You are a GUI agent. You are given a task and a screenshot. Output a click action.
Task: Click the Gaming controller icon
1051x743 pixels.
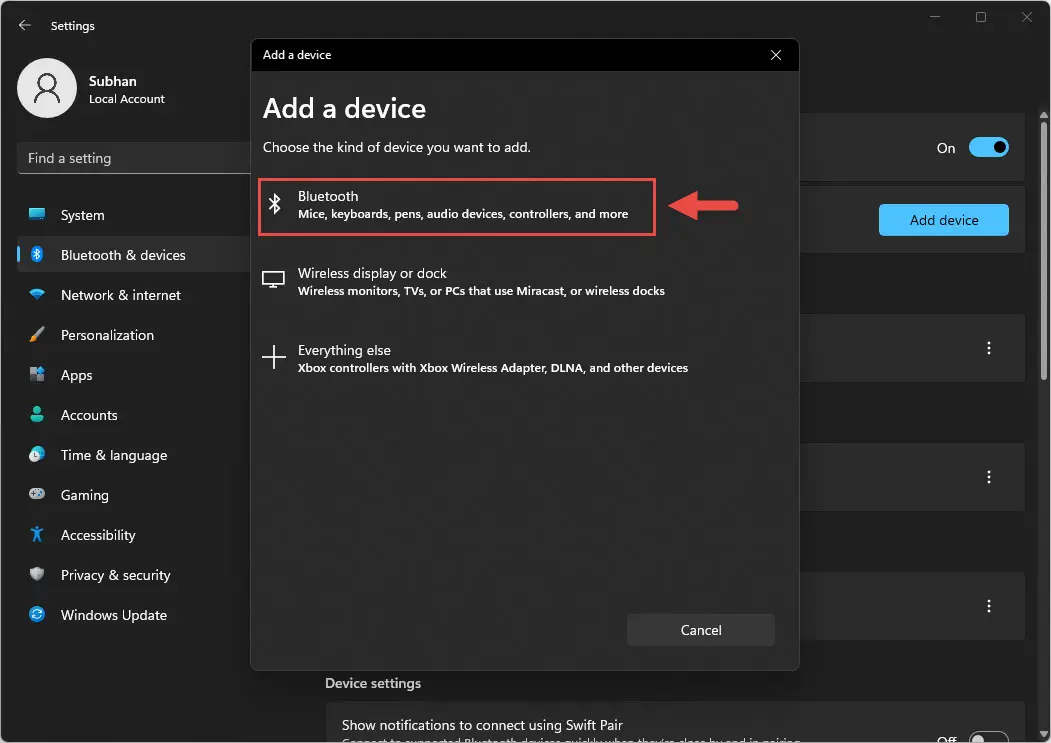click(37, 494)
